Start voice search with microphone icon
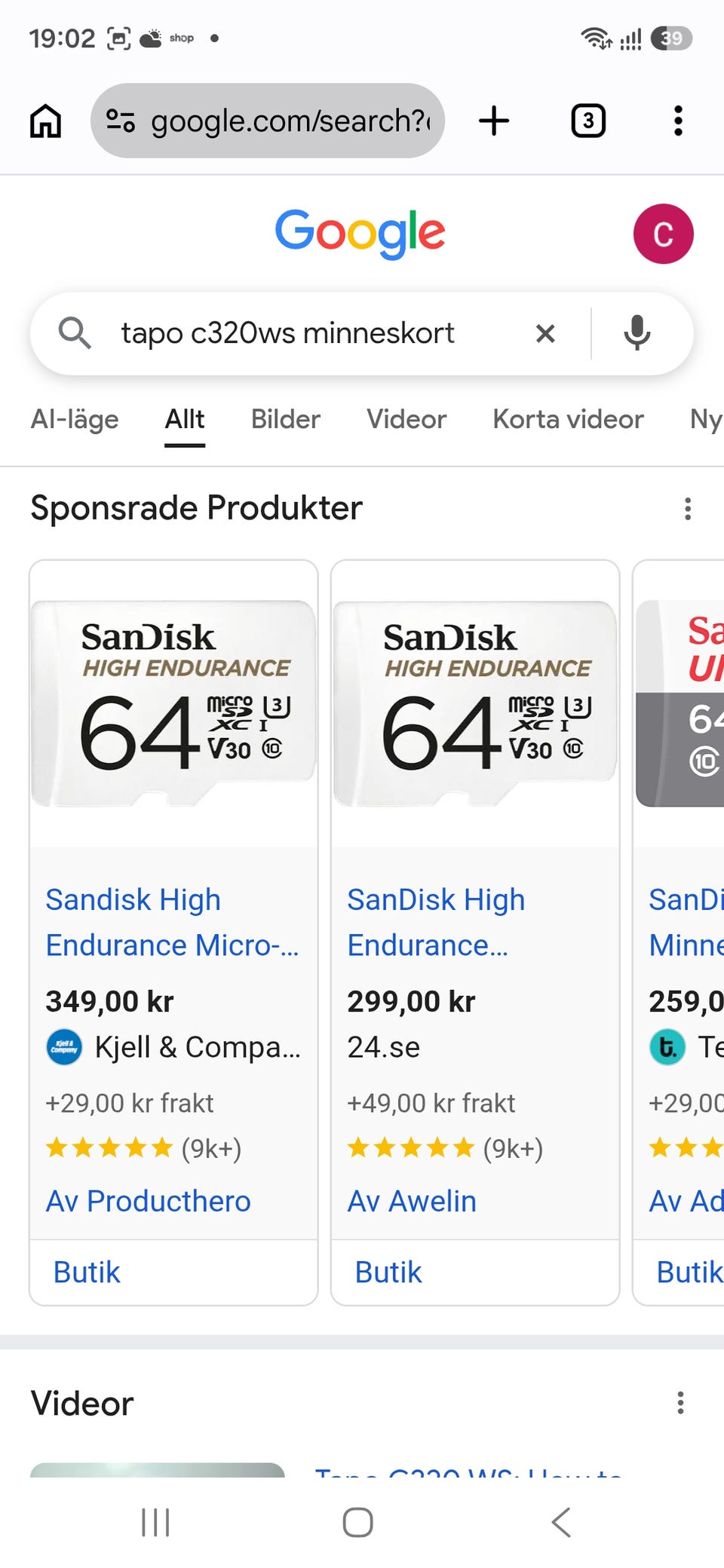Image resolution: width=724 pixels, height=1568 pixels. click(637, 333)
